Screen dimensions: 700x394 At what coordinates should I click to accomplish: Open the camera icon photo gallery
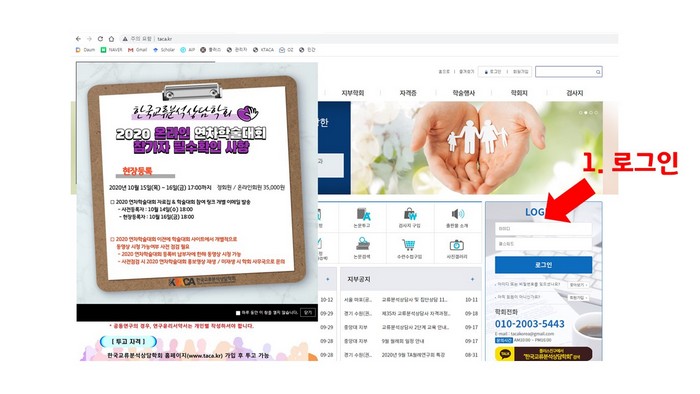tap(457, 245)
